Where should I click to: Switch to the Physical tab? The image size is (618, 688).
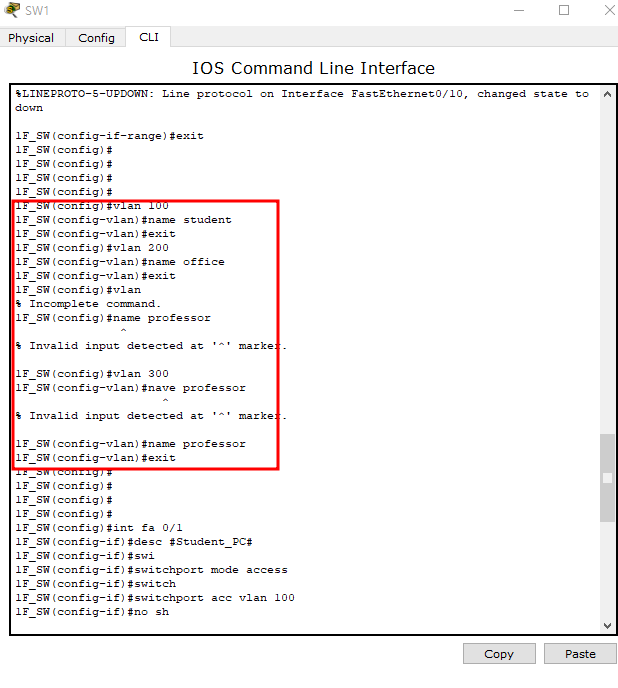pyautogui.click(x=32, y=38)
